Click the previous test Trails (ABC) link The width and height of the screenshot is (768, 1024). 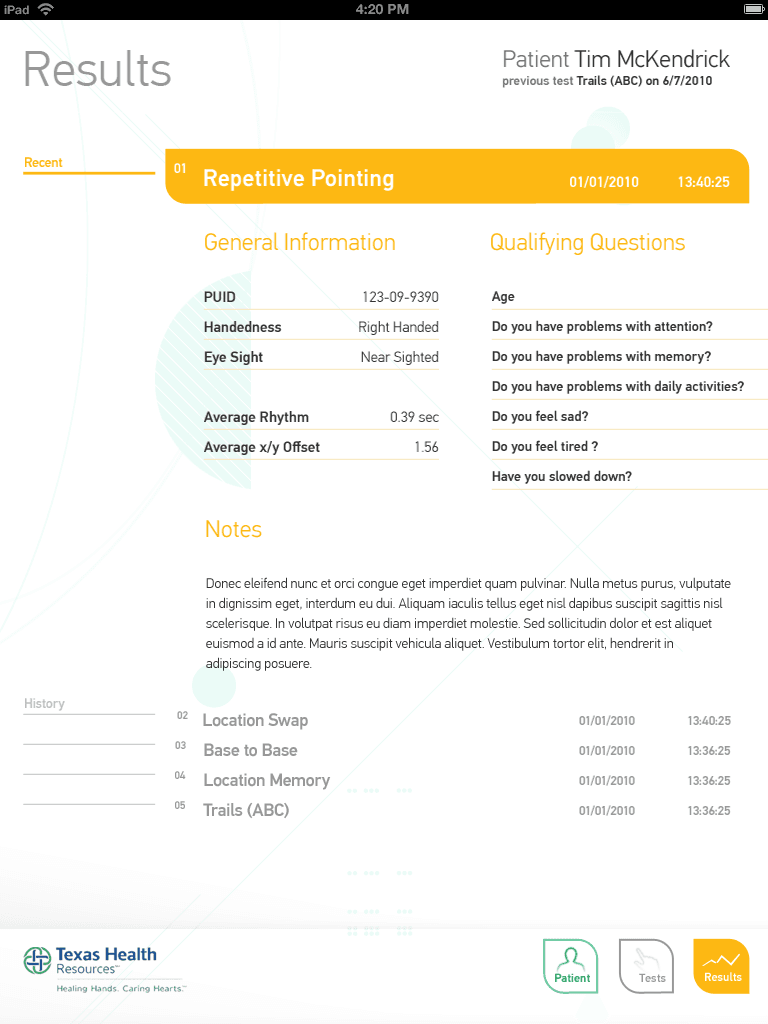click(609, 81)
